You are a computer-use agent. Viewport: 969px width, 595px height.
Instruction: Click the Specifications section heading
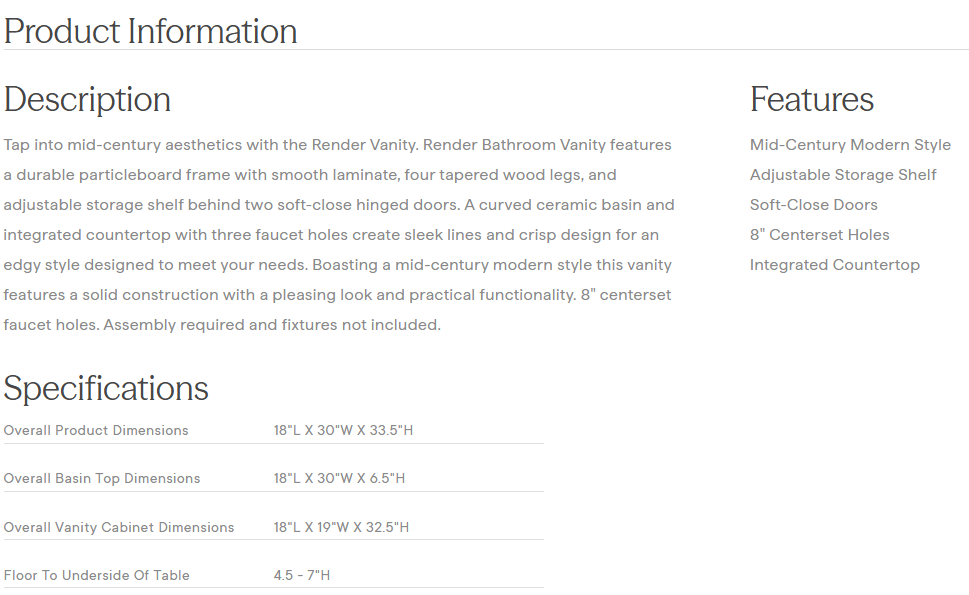point(106,388)
